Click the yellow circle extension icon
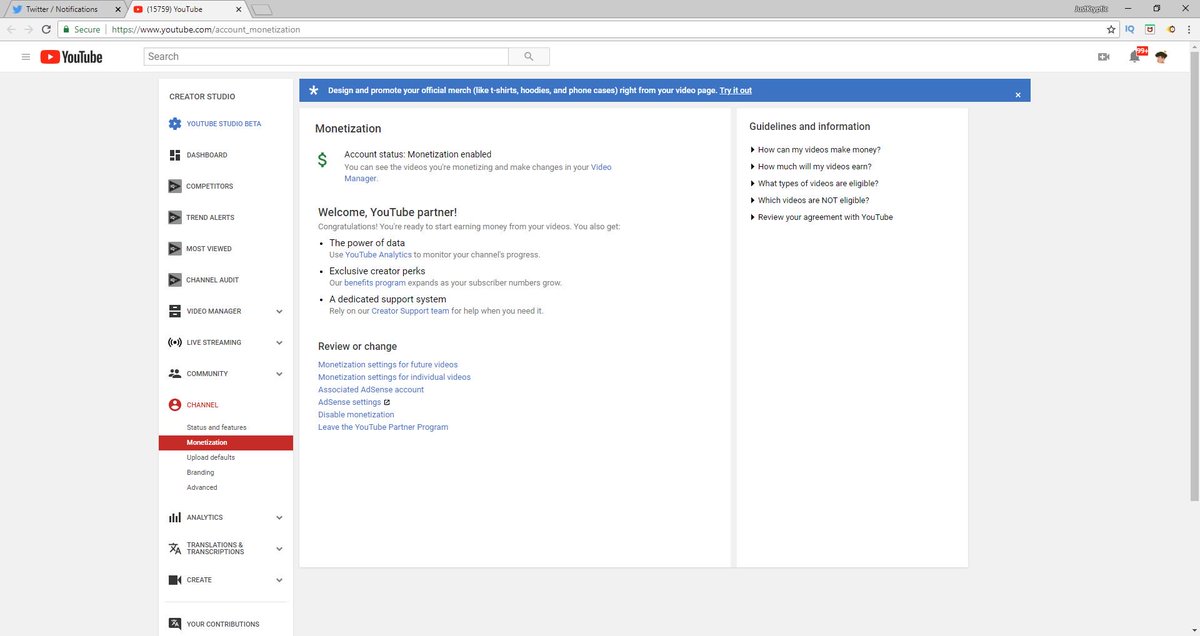 [x=1170, y=29]
